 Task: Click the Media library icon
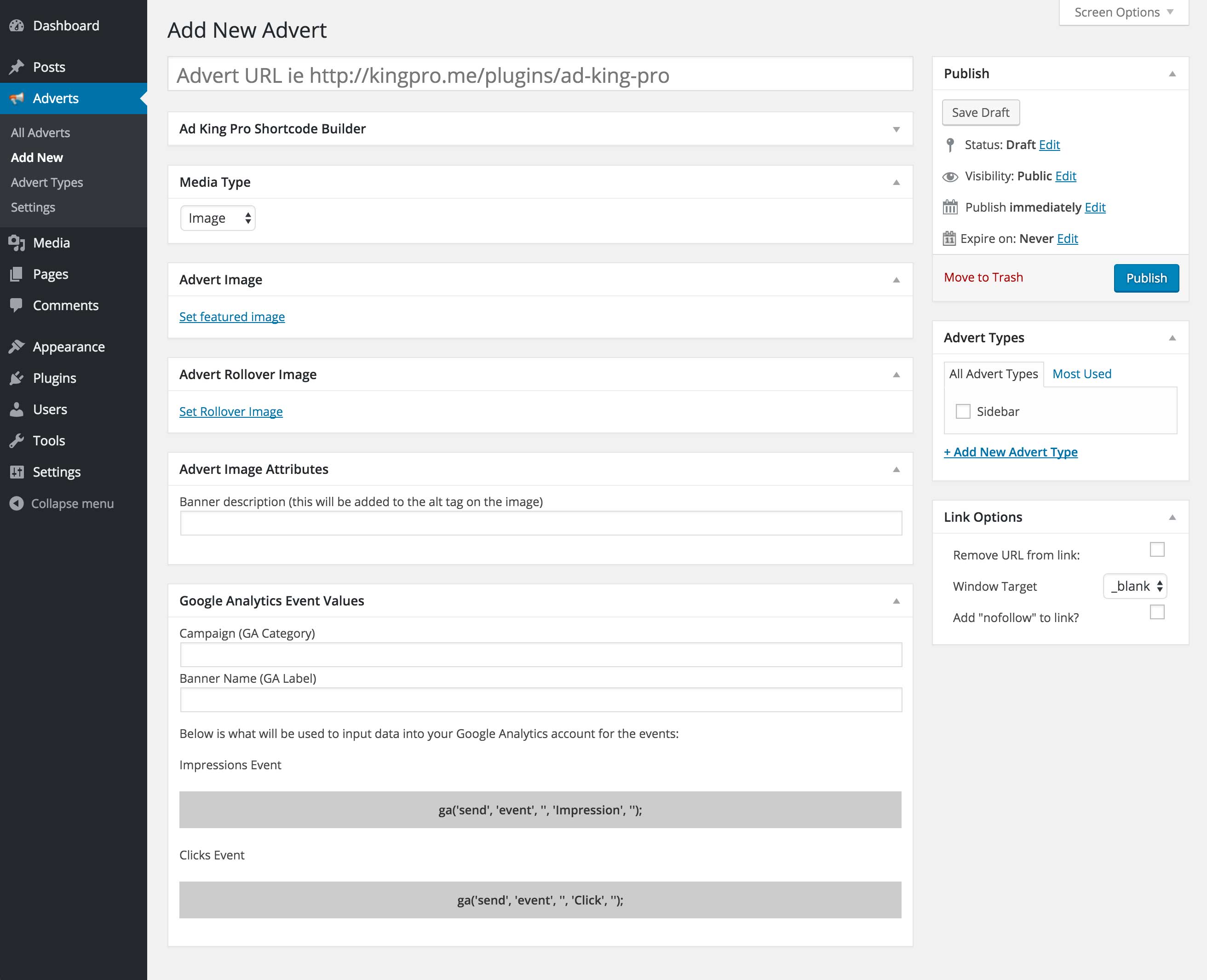point(17,243)
